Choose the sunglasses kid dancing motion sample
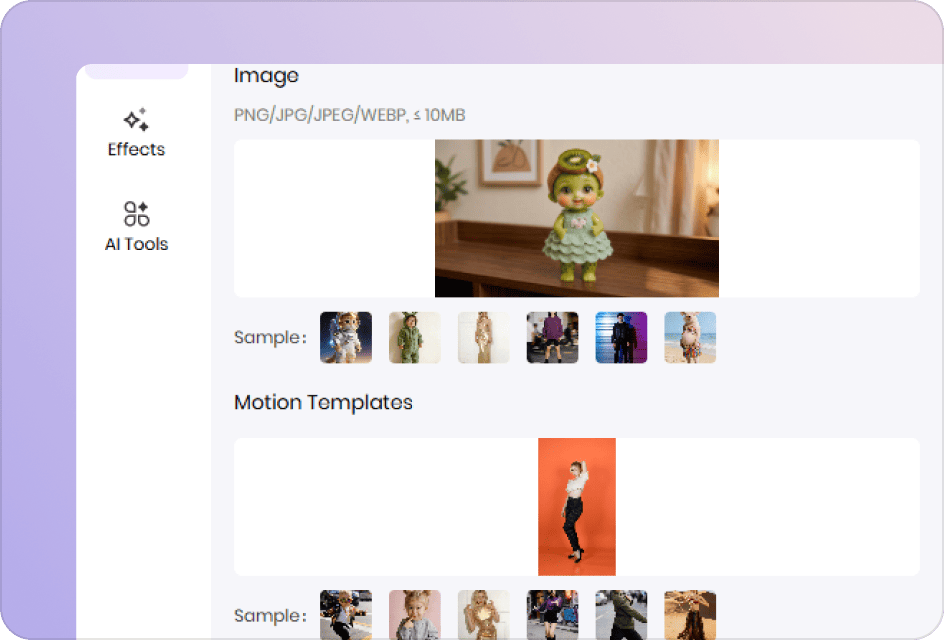 click(346, 614)
